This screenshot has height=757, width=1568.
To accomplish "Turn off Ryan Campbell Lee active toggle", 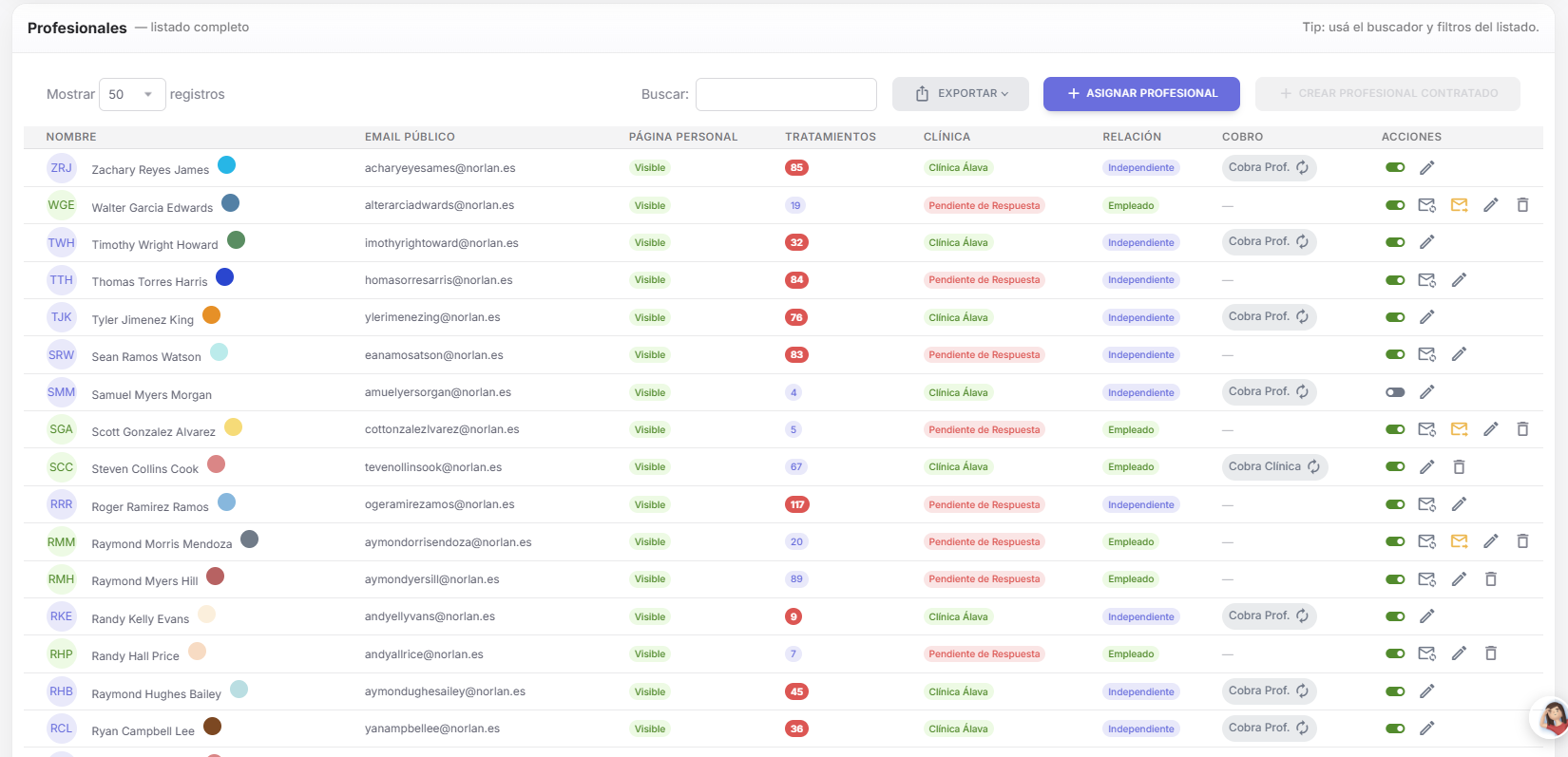I will tap(1395, 729).
